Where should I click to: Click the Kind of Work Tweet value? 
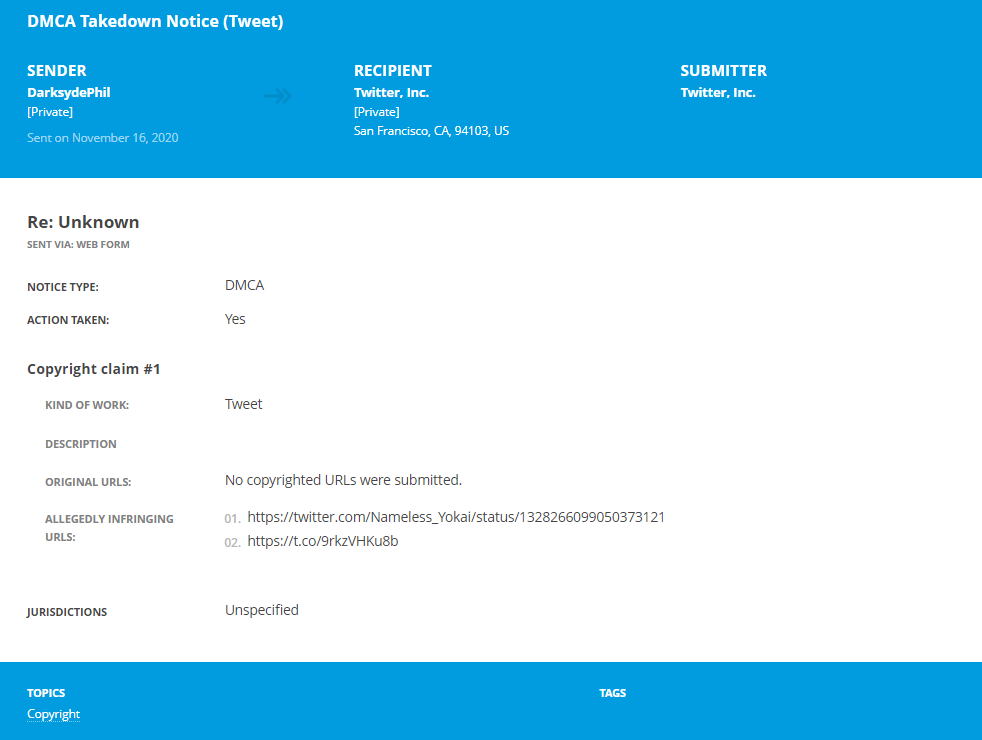click(x=244, y=404)
